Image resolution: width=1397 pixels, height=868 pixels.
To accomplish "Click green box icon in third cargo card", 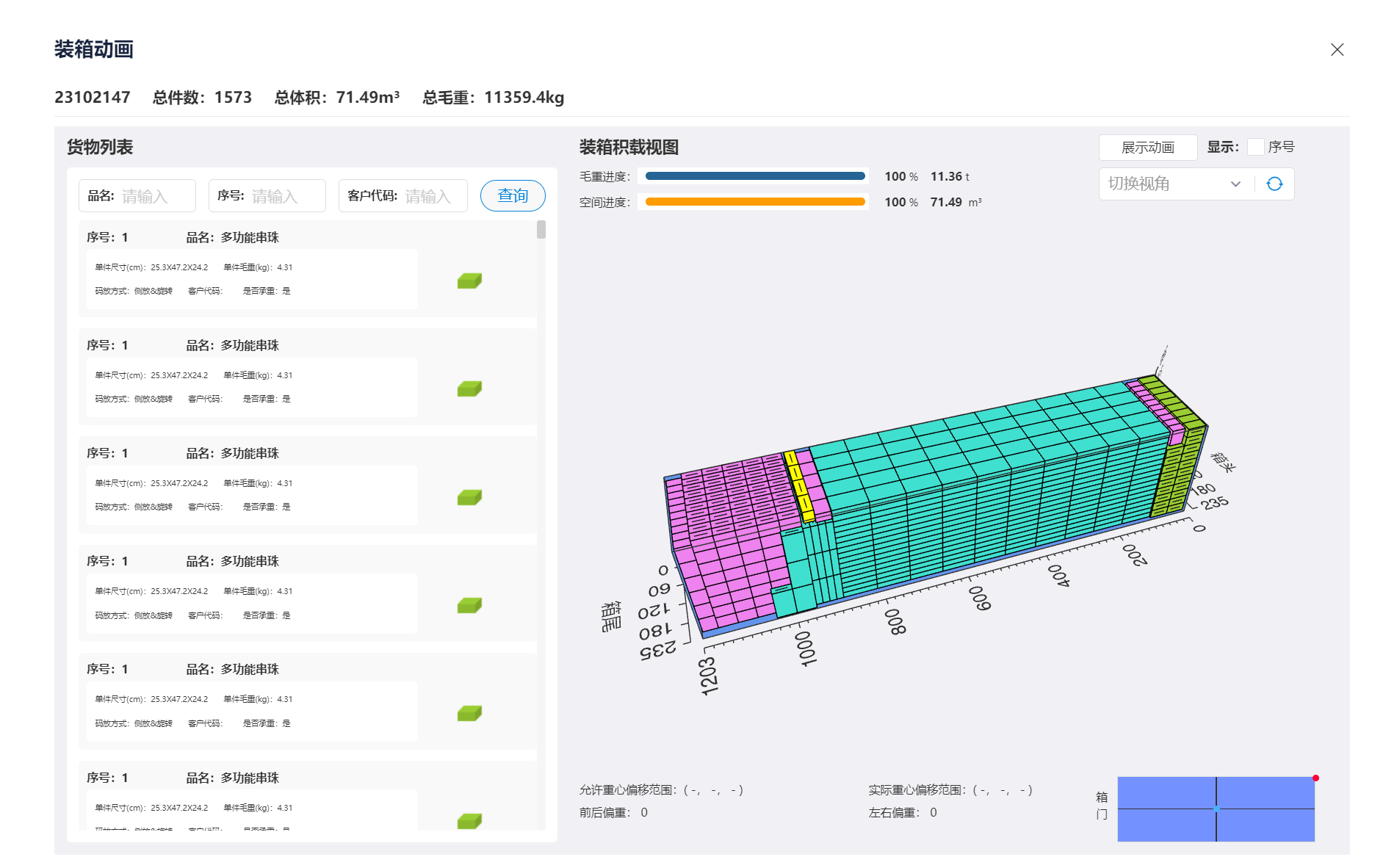I will [469, 497].
